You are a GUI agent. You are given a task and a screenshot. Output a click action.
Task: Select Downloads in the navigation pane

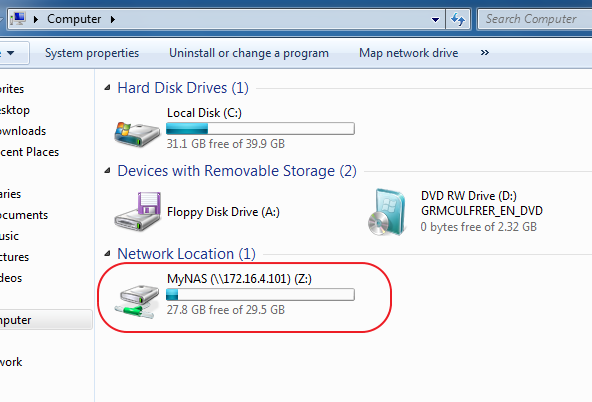click(23, 131)
